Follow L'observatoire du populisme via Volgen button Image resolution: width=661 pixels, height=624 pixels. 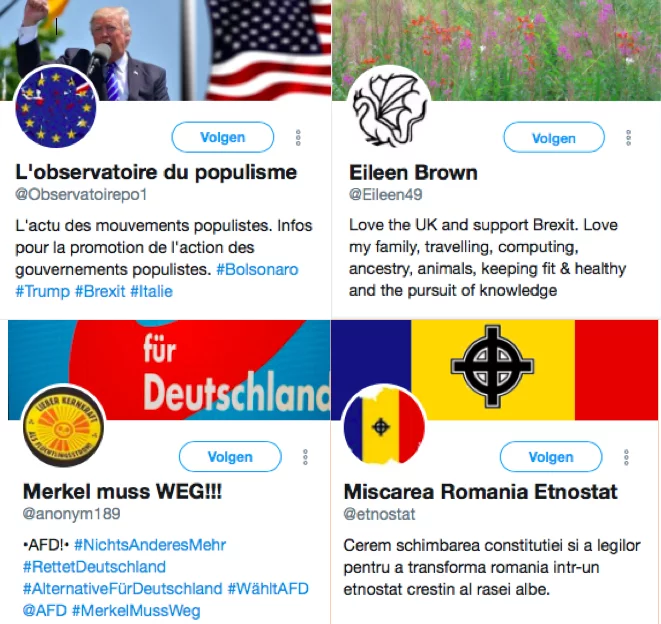click(x=223, y=137)
